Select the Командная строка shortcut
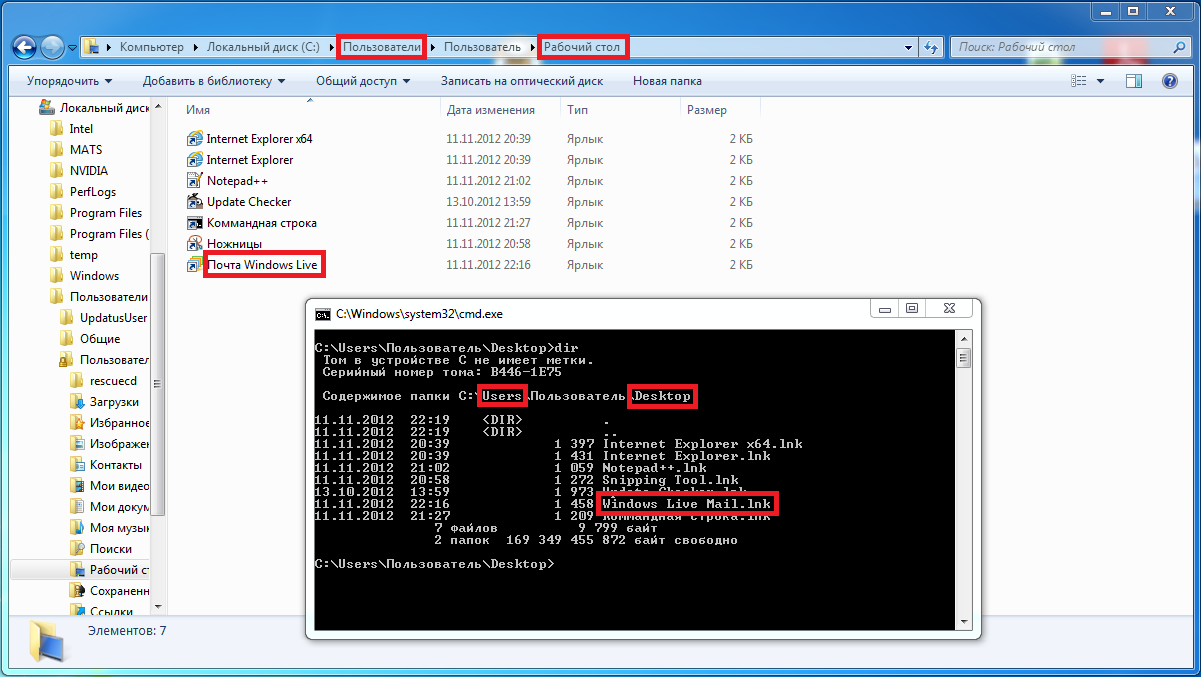 tap(261, 223)
